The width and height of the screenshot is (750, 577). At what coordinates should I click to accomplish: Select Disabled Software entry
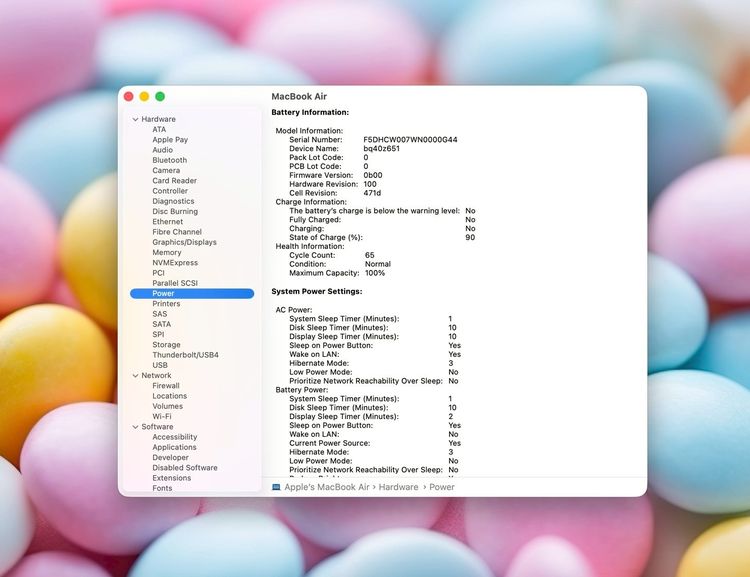(185, 467)
